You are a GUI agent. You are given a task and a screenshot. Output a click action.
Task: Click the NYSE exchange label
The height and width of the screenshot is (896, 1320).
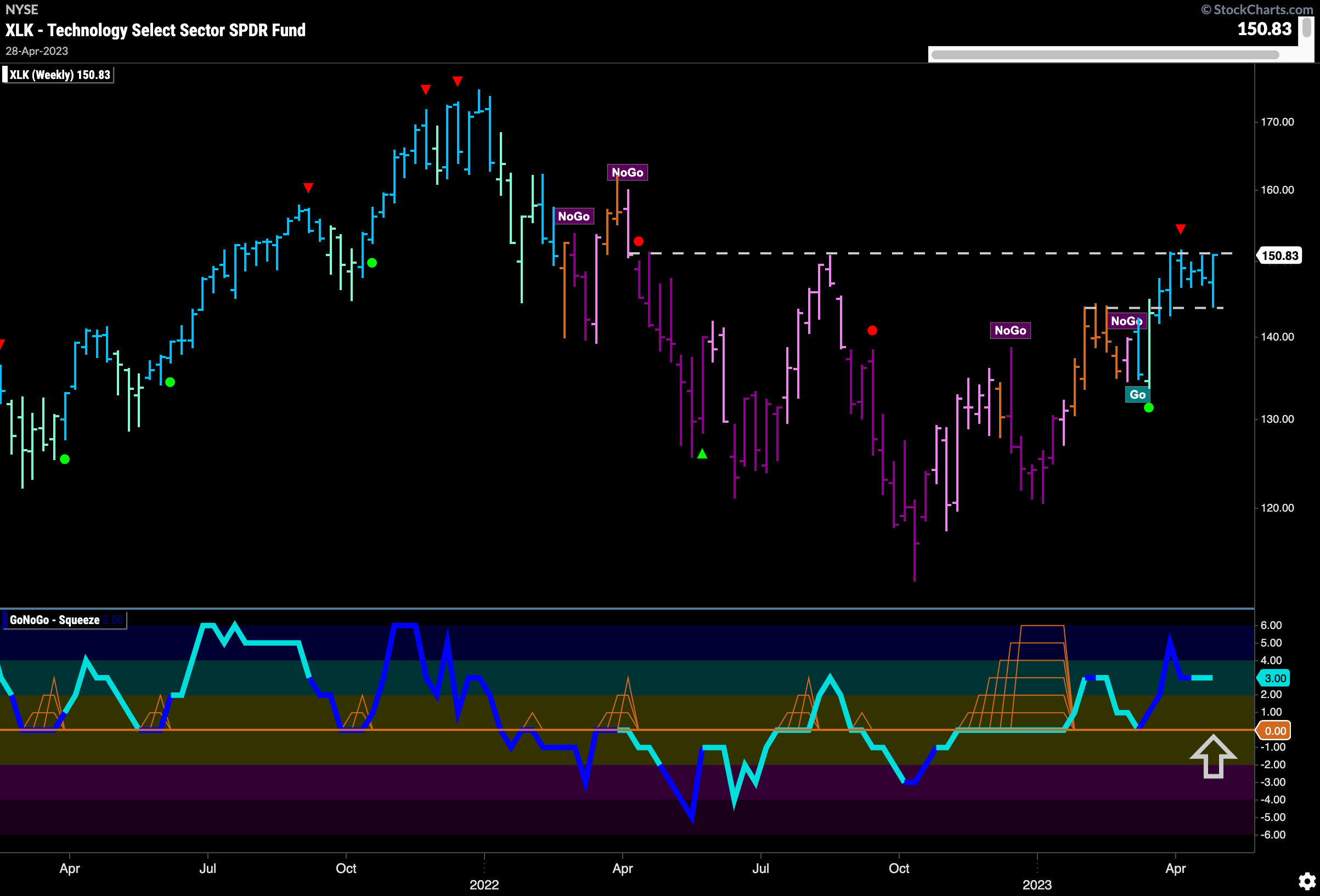21,10
